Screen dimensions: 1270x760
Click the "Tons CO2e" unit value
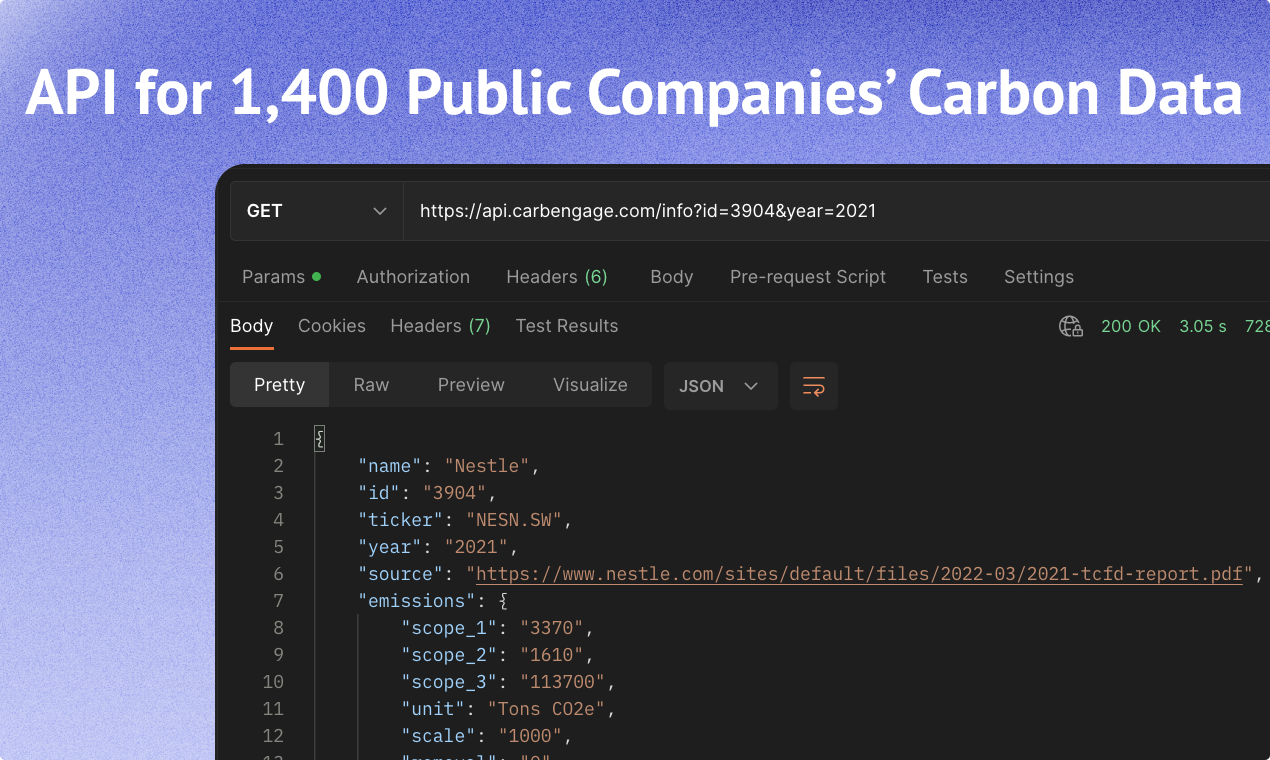pyautogui.click(x=546, y=709)
